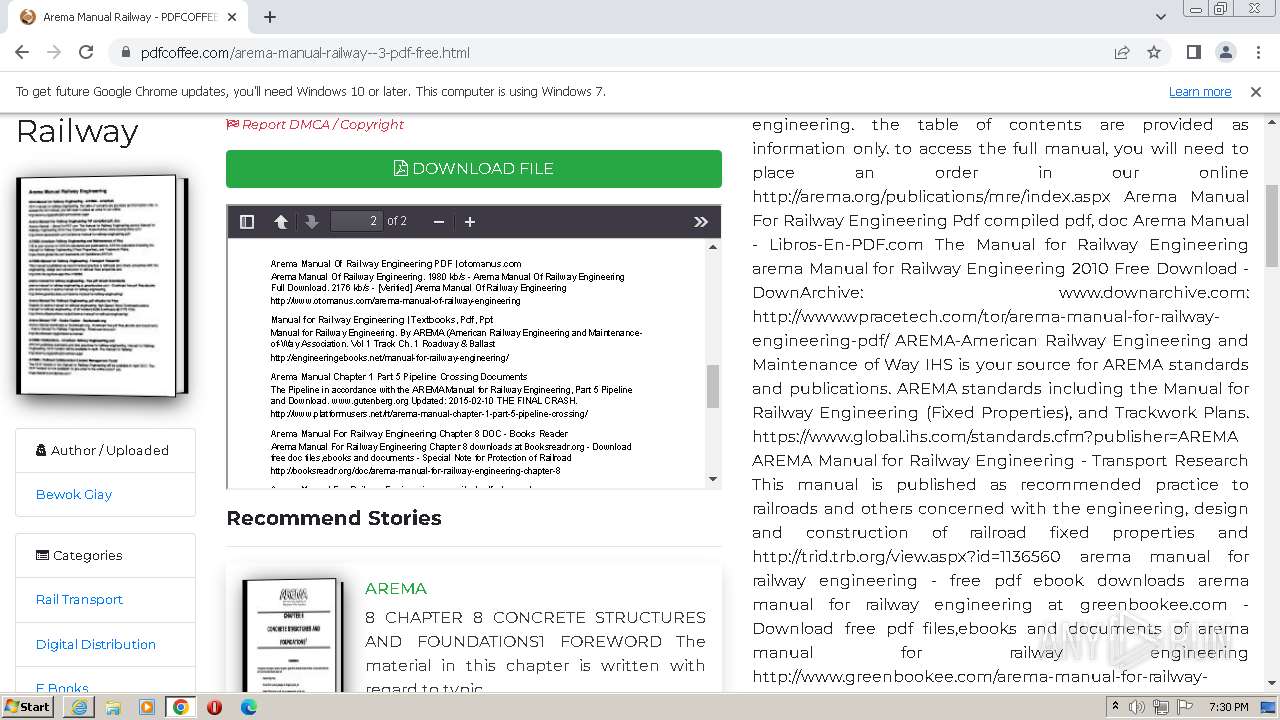Reload the current page
This screenshot has height=720, width=1280.
pyautogui.click(x=86, y=53)
